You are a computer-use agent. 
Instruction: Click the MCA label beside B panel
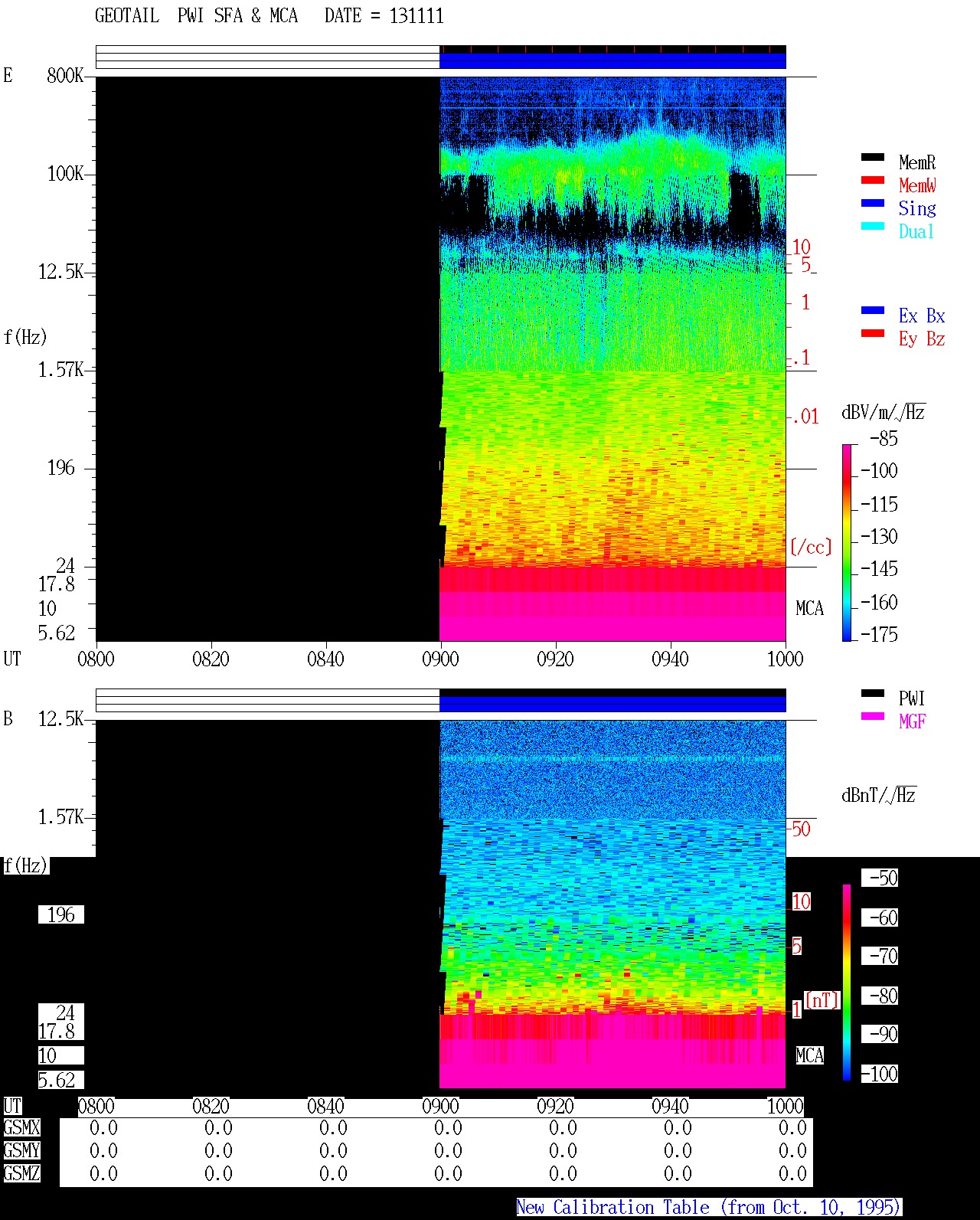[x=810, y=1055]
